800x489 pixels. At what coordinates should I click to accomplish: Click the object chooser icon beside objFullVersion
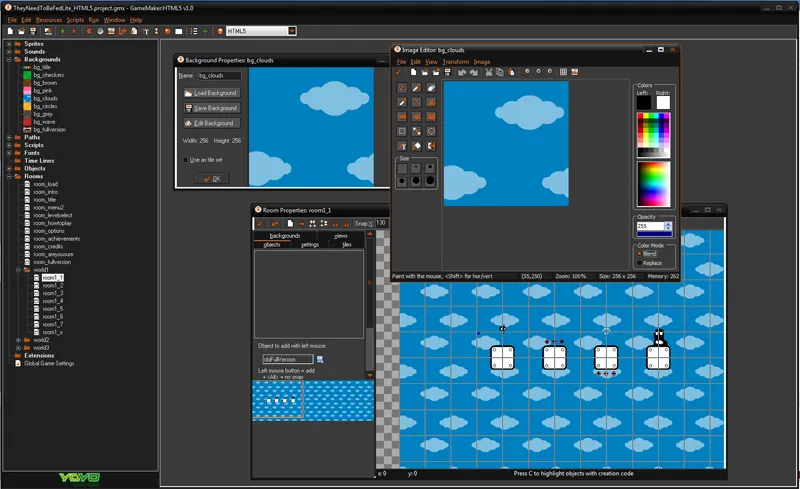coord(320,359)
